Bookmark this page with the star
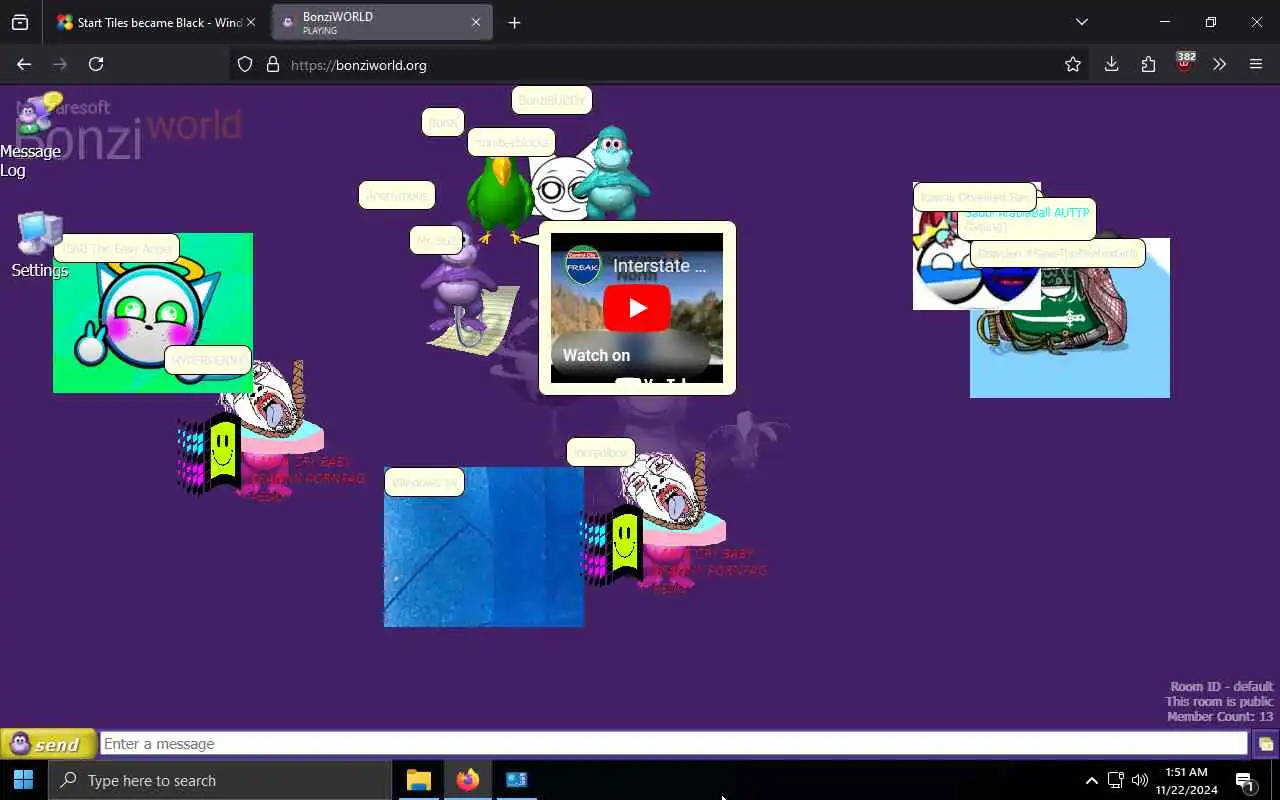1280x800 pixels. click(x=1073, y=64)
